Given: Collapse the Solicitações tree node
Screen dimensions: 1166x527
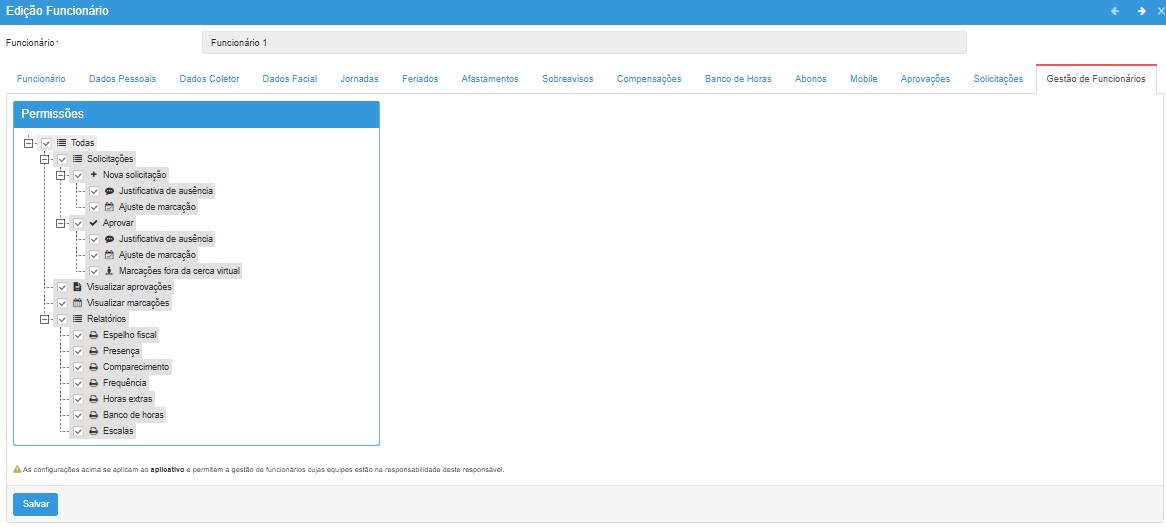Looking at the screenshot, I should 45,159.
